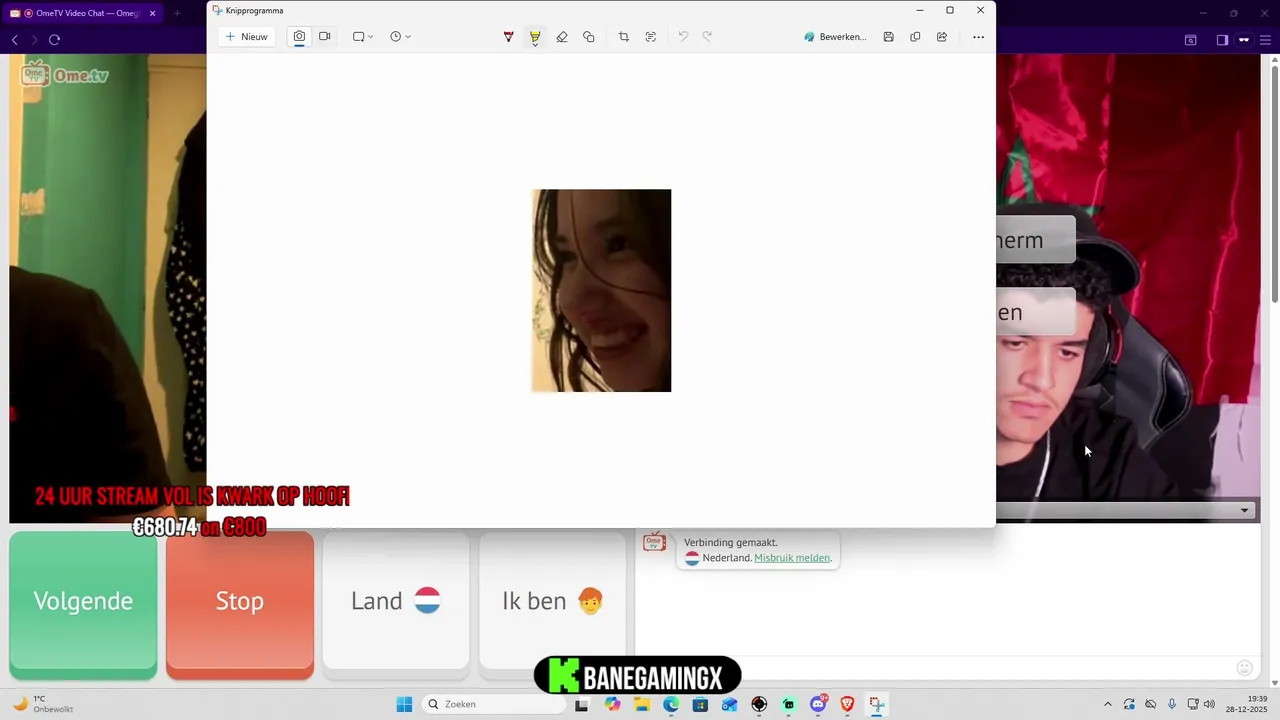Open the Windows Start menu

pos(404,704)
